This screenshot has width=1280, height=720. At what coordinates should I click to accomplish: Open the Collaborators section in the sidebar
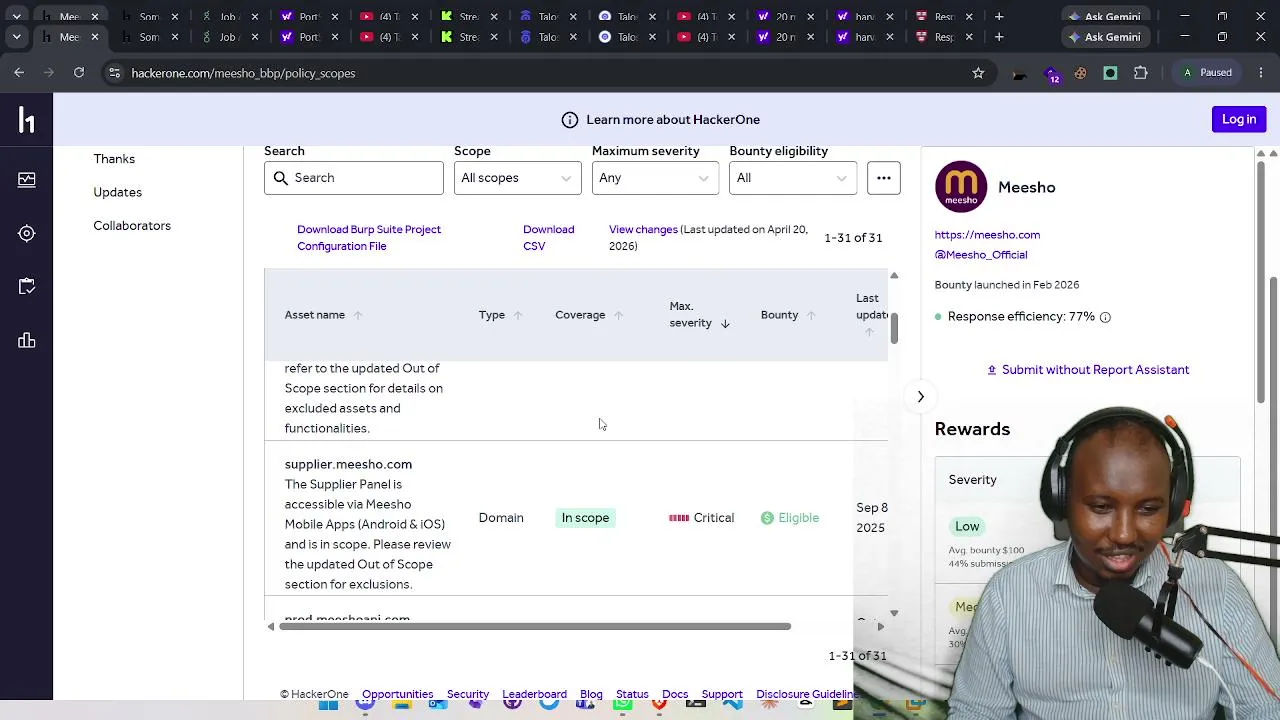pyautogui.click(x=132, y=226)
